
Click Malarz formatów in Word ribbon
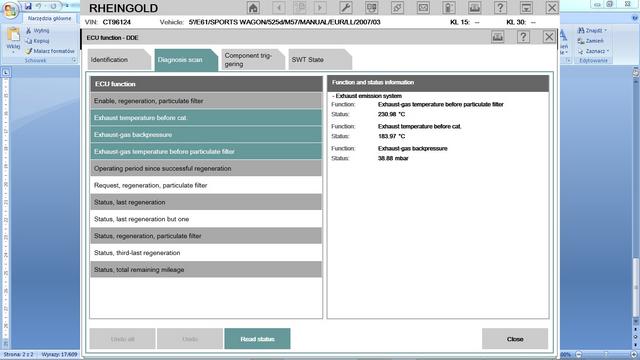click(x=50, y=51)
